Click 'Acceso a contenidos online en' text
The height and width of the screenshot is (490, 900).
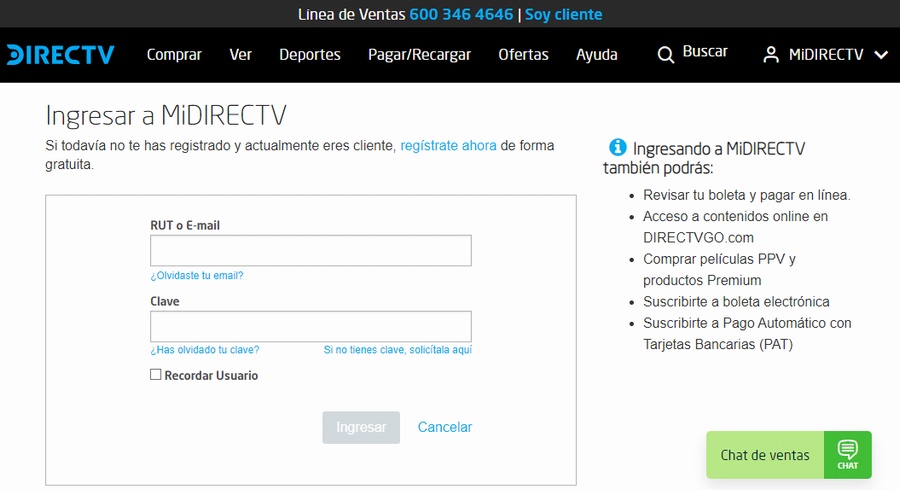[x=735, y=216]
